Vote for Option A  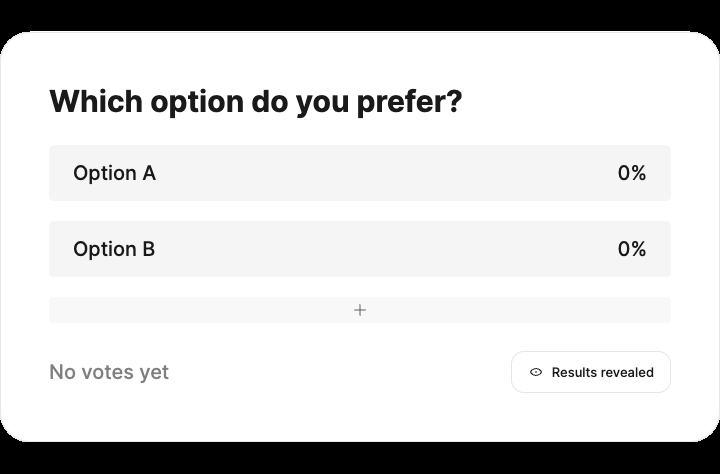[x=359, y=173]
